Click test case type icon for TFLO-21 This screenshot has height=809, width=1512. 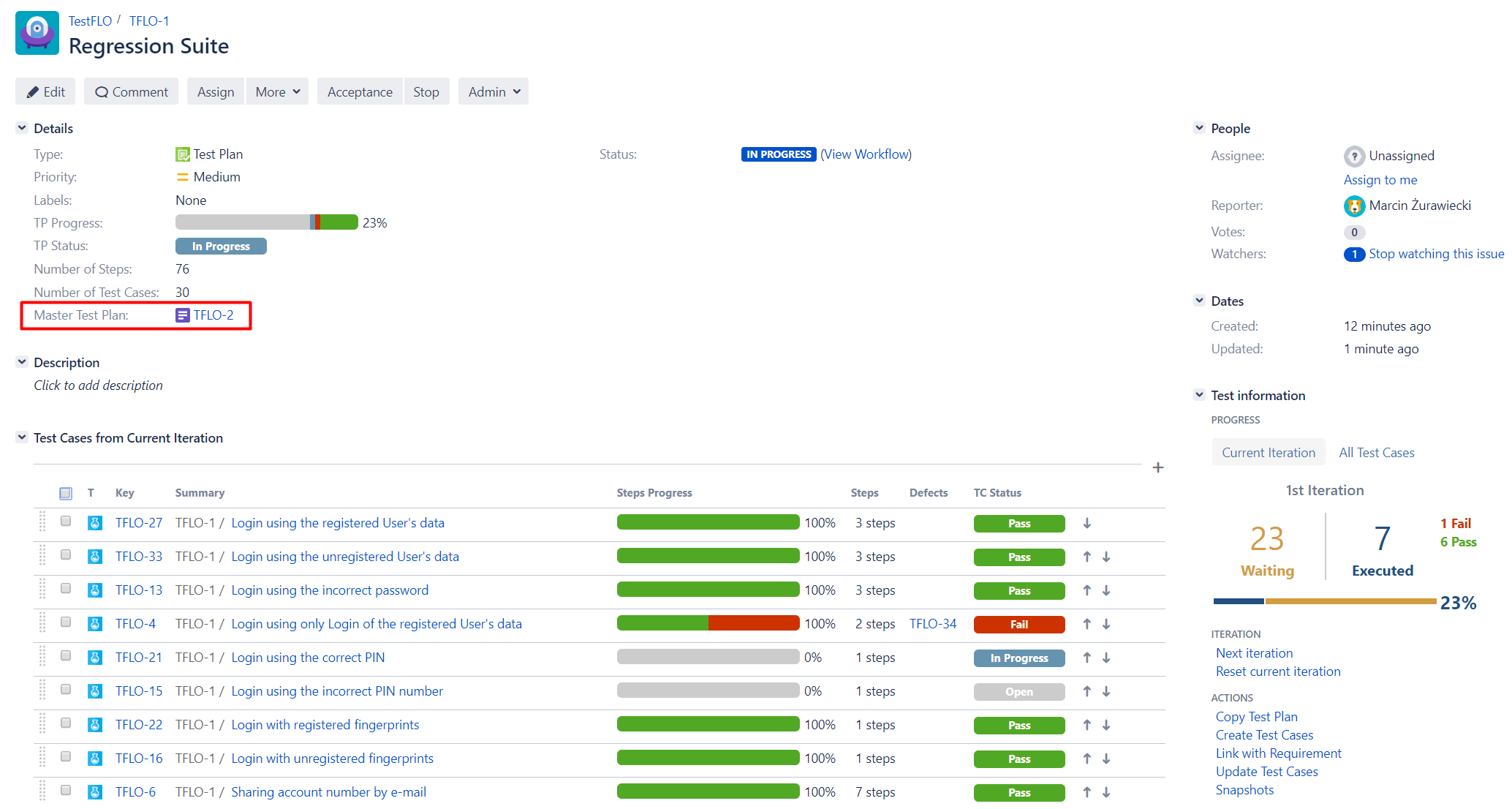[x=95, y=658]
